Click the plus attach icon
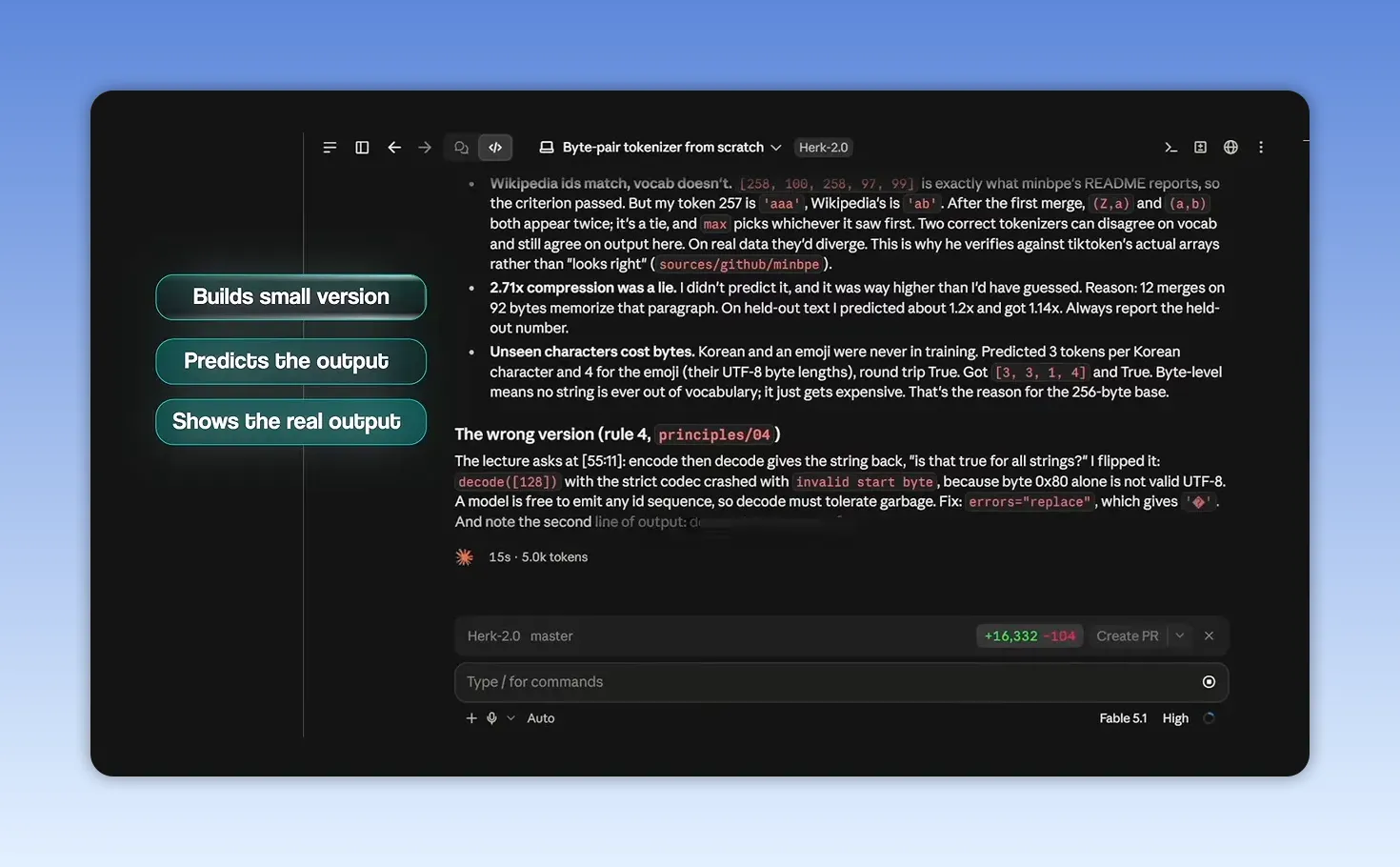1400x867 pixels. click(471, 718)
